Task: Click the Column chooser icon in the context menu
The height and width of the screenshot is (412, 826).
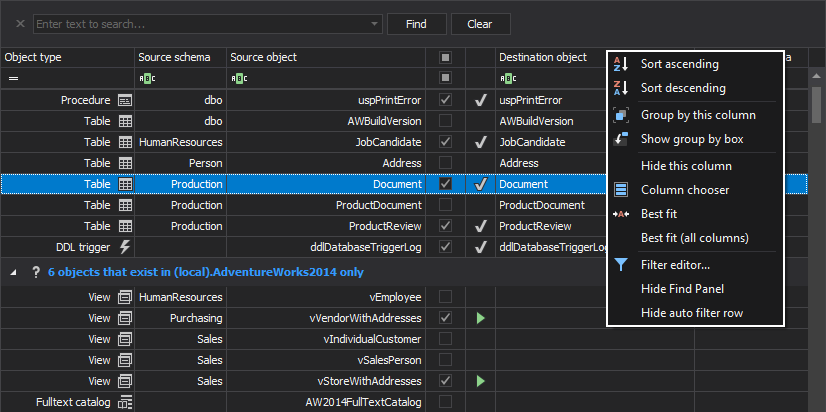Action: coord(621,190)
